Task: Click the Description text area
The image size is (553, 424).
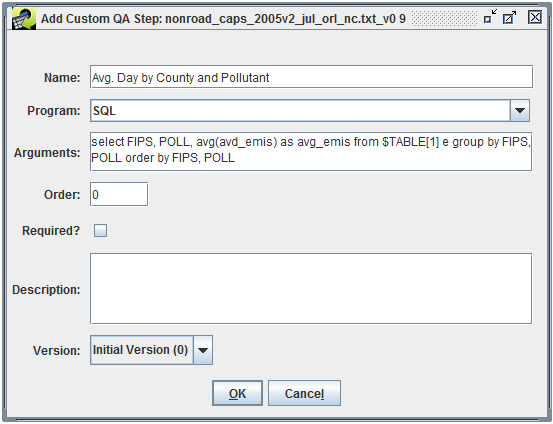Action: [x=311, y=289]
